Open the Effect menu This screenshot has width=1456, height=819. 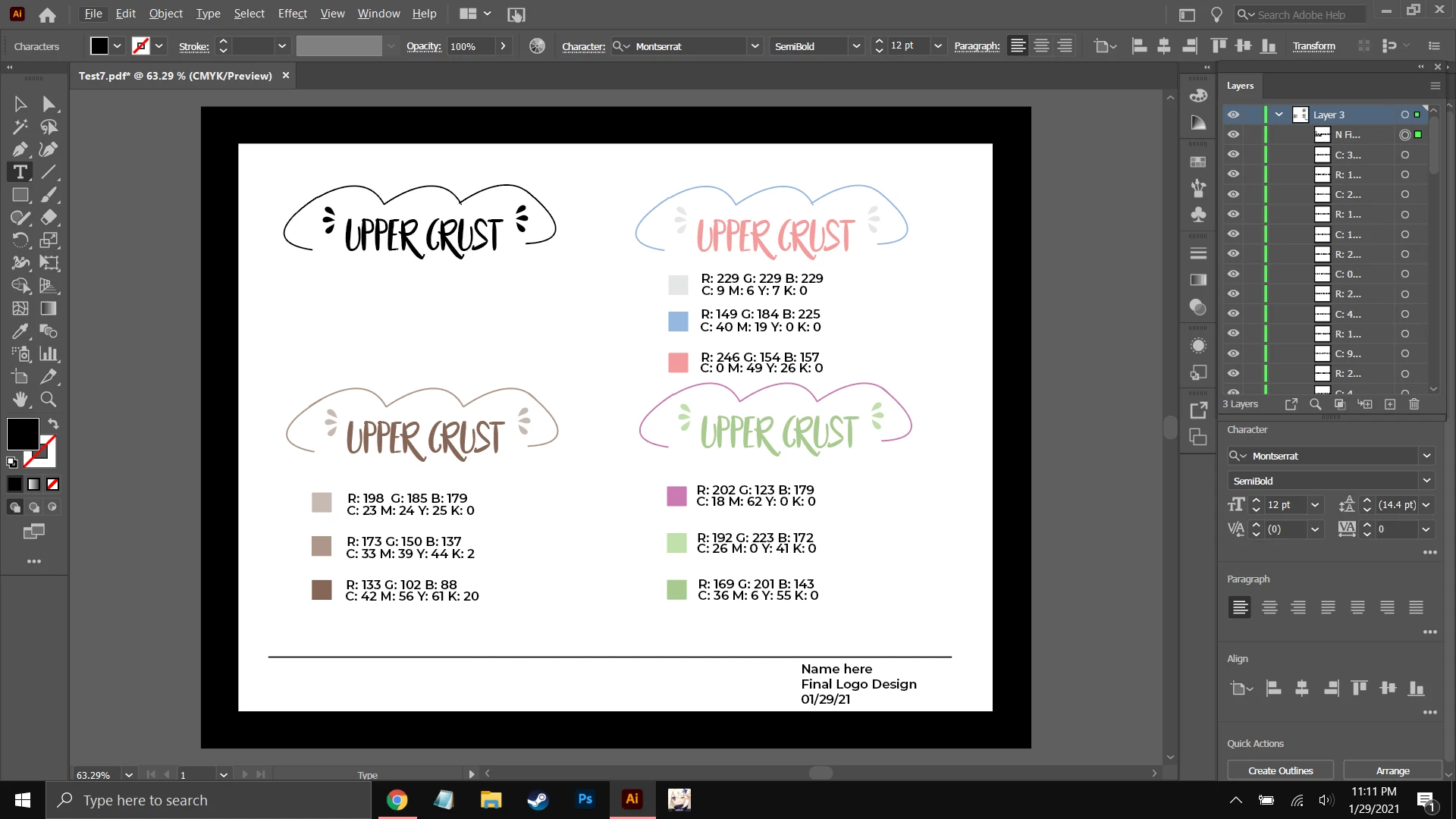click(292, 14)
